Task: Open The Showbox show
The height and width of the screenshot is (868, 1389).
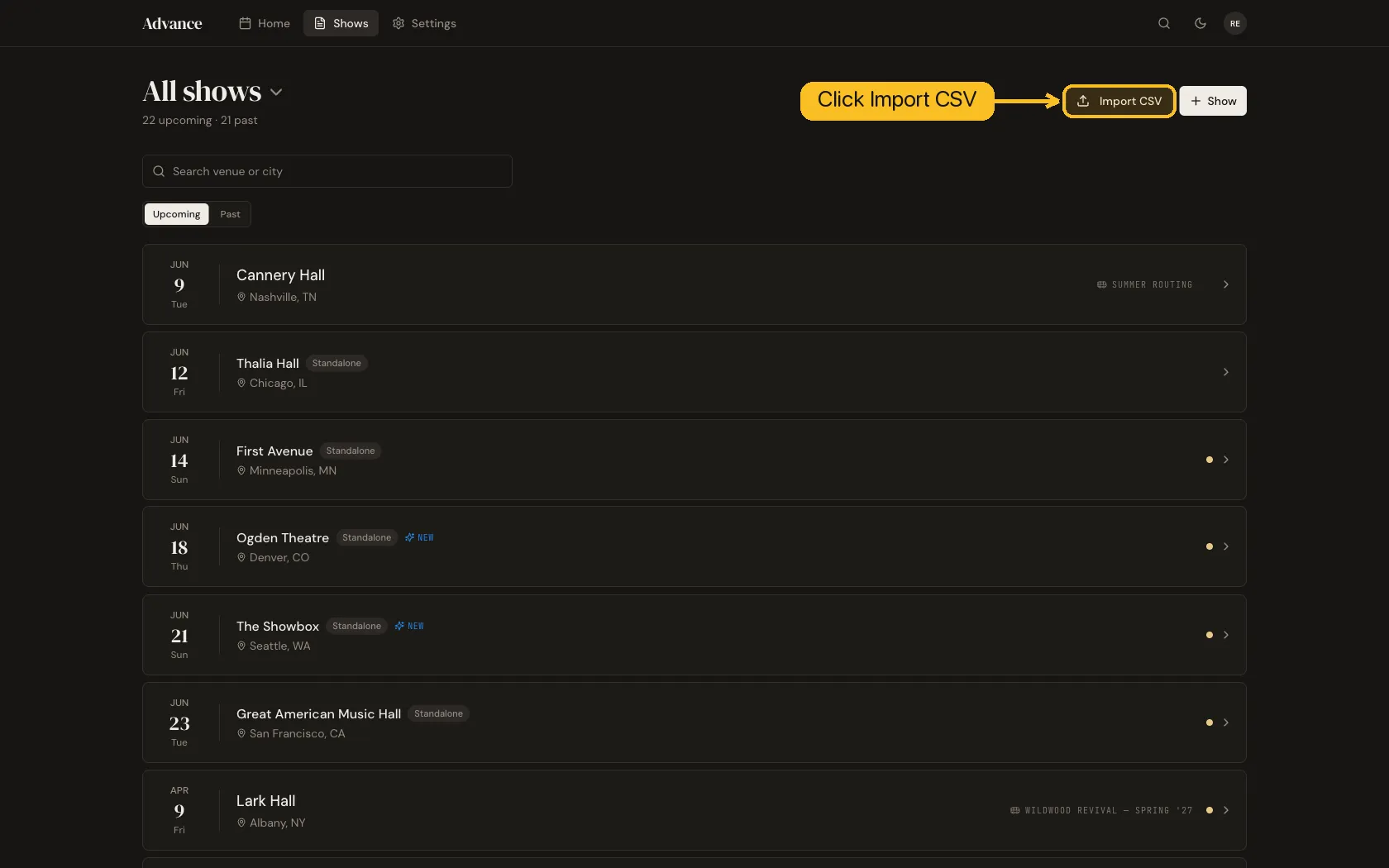Action: click(x=694, y=635)
